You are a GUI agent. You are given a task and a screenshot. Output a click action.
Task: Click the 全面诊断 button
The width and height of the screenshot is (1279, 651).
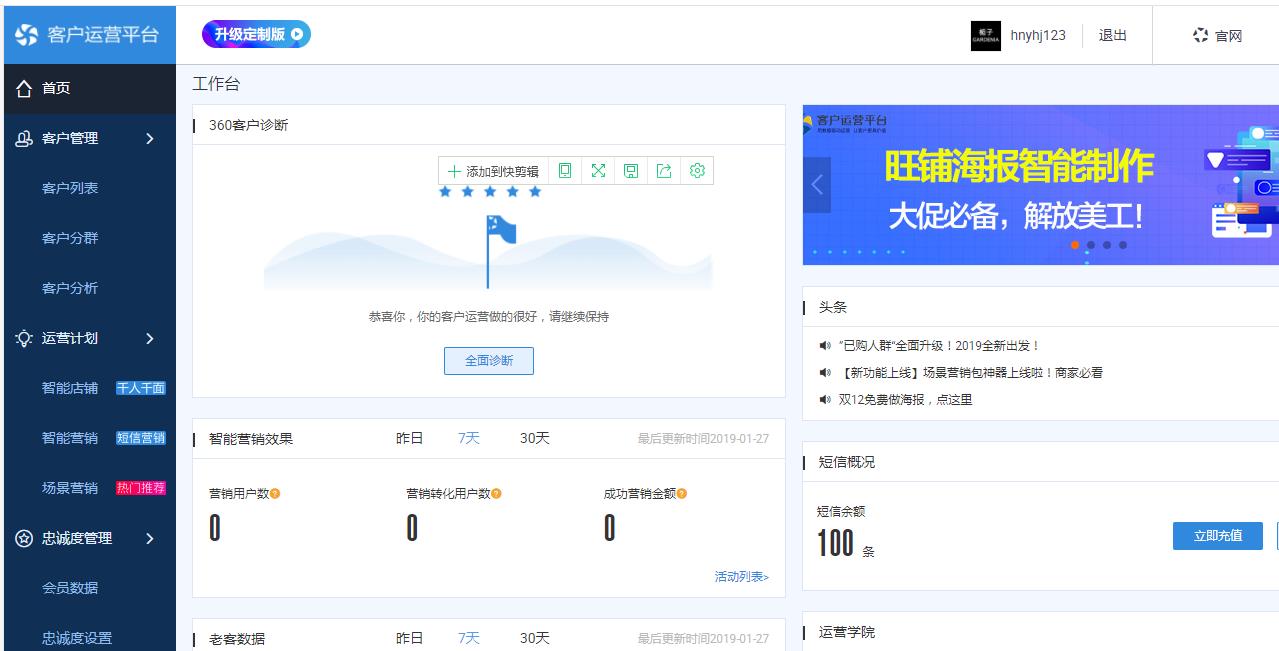pos(488,361)
